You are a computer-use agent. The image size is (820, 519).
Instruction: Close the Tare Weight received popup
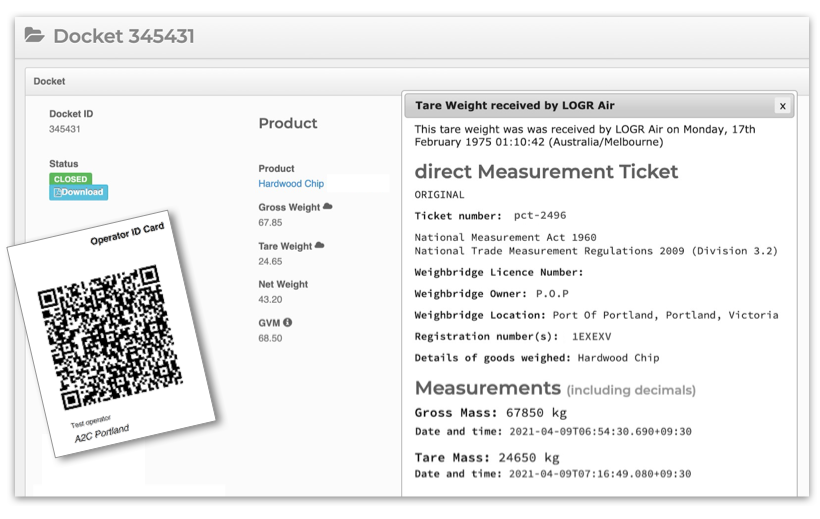[x=782, y=106]
